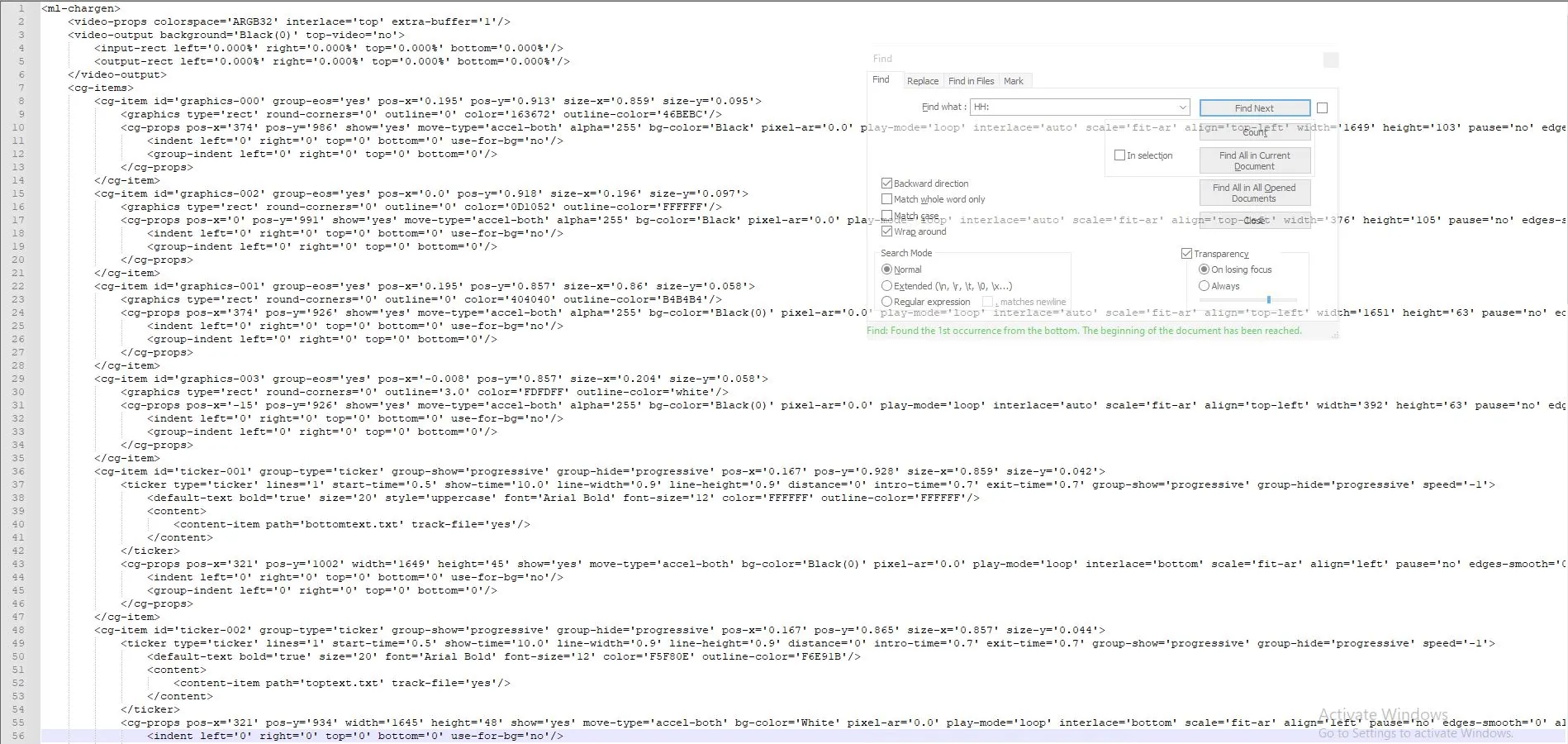The width and height of the screenshot is (1568, 744).
Task: Disable the Wrap around checkbox
Action: tap(886, 231)
